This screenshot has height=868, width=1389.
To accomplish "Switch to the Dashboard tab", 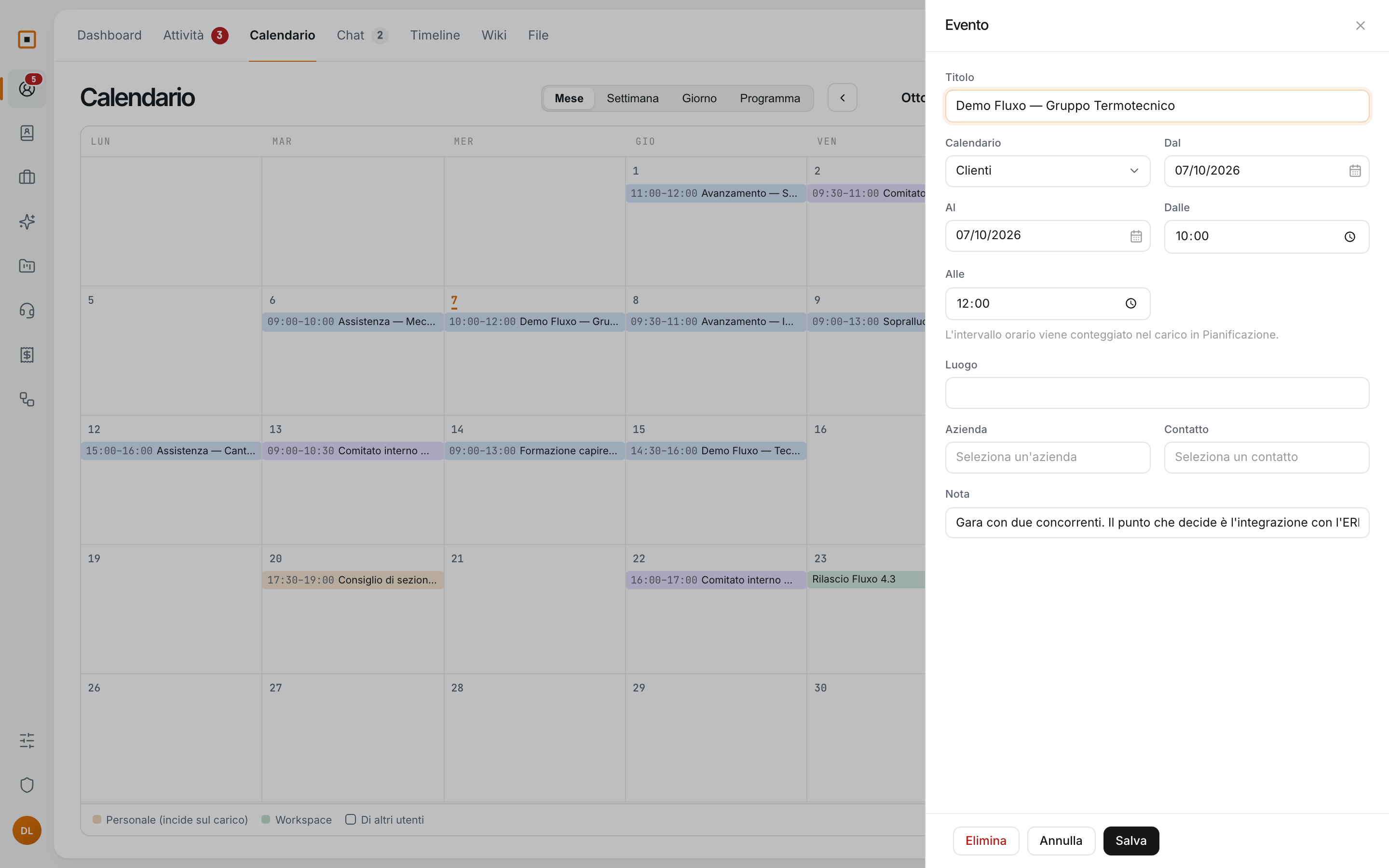I will [109, 36].
